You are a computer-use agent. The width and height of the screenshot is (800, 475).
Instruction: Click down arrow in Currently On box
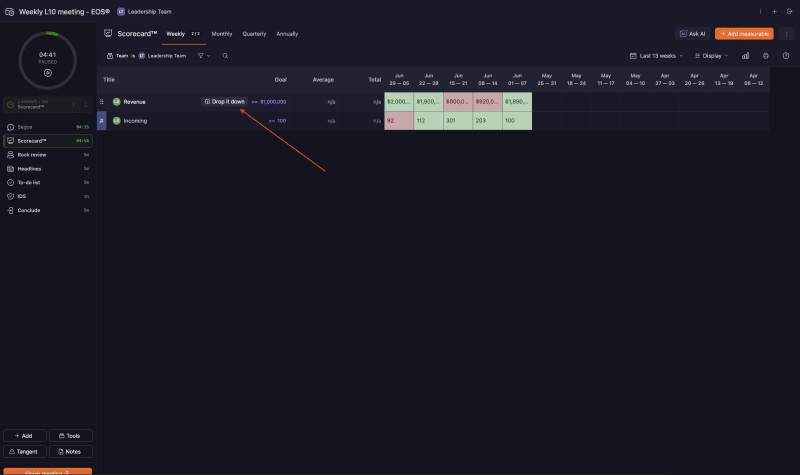[85, 105]
